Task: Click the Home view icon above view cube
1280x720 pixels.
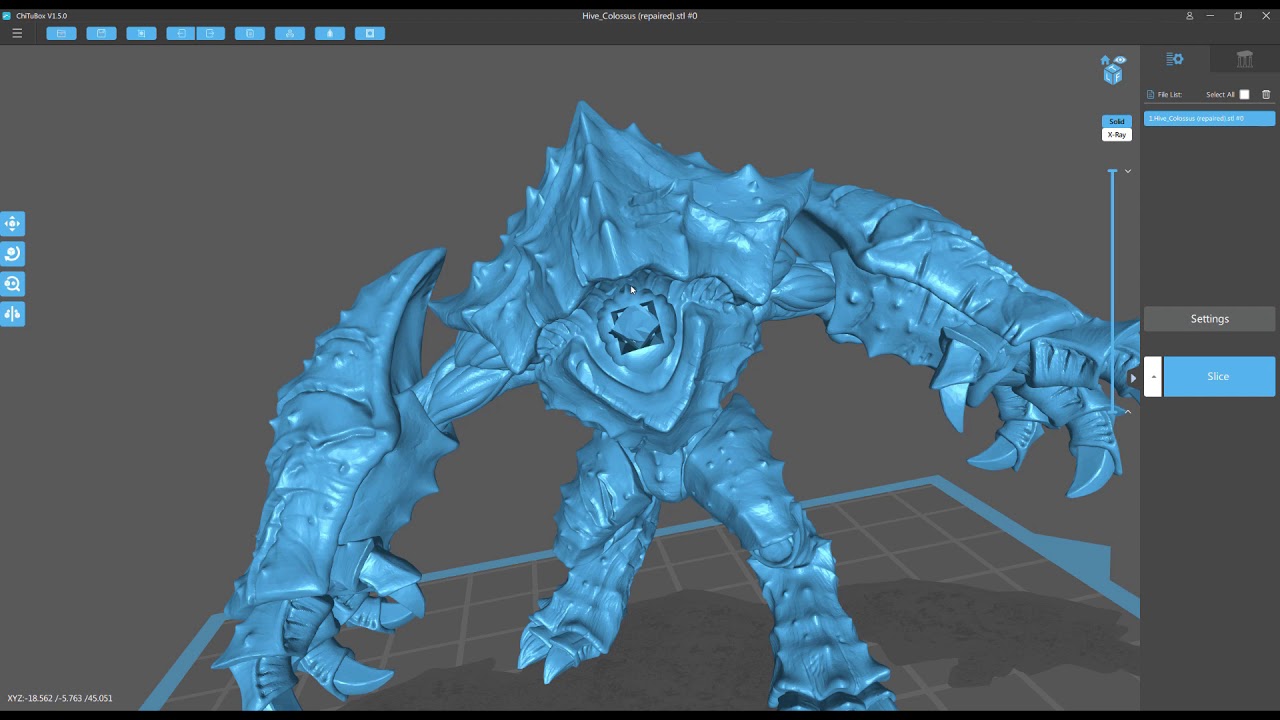Action: coord(1105,60)
